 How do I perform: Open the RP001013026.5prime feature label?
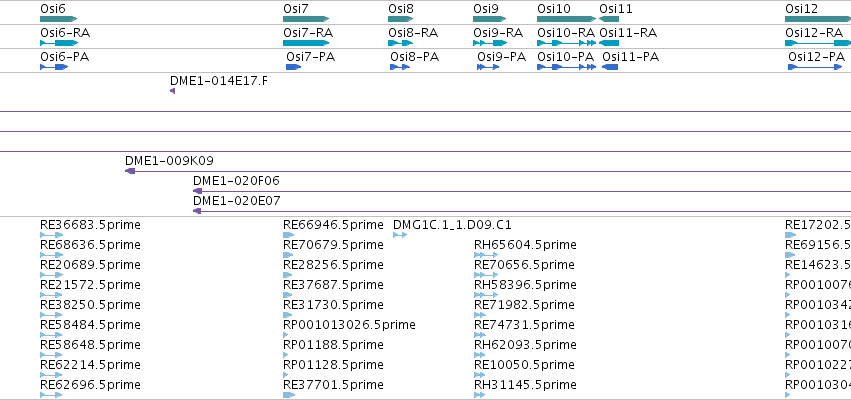(x=350, y=325)
